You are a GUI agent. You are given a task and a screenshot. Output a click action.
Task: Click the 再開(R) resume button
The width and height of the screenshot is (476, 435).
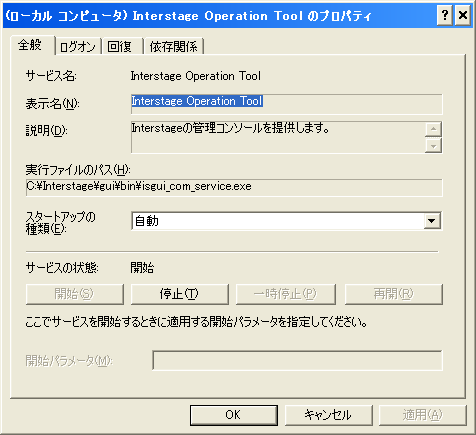393,294
